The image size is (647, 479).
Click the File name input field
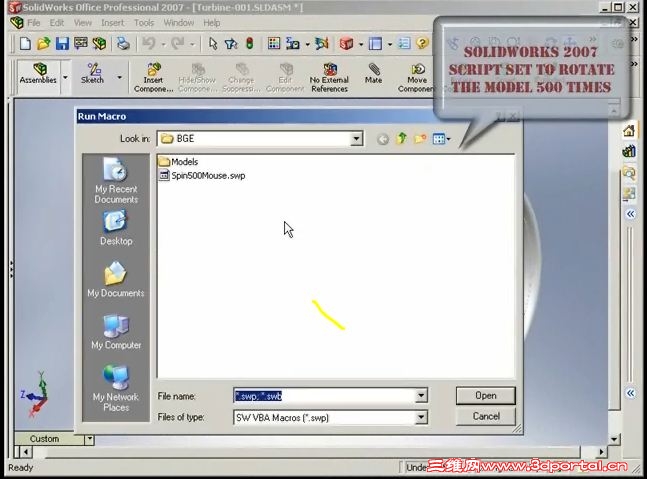point(325,396)
